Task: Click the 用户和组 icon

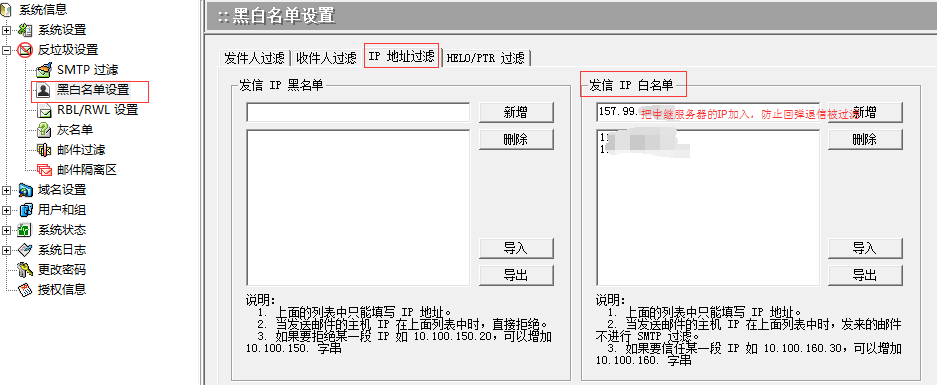Action: [x=26, y=210]
